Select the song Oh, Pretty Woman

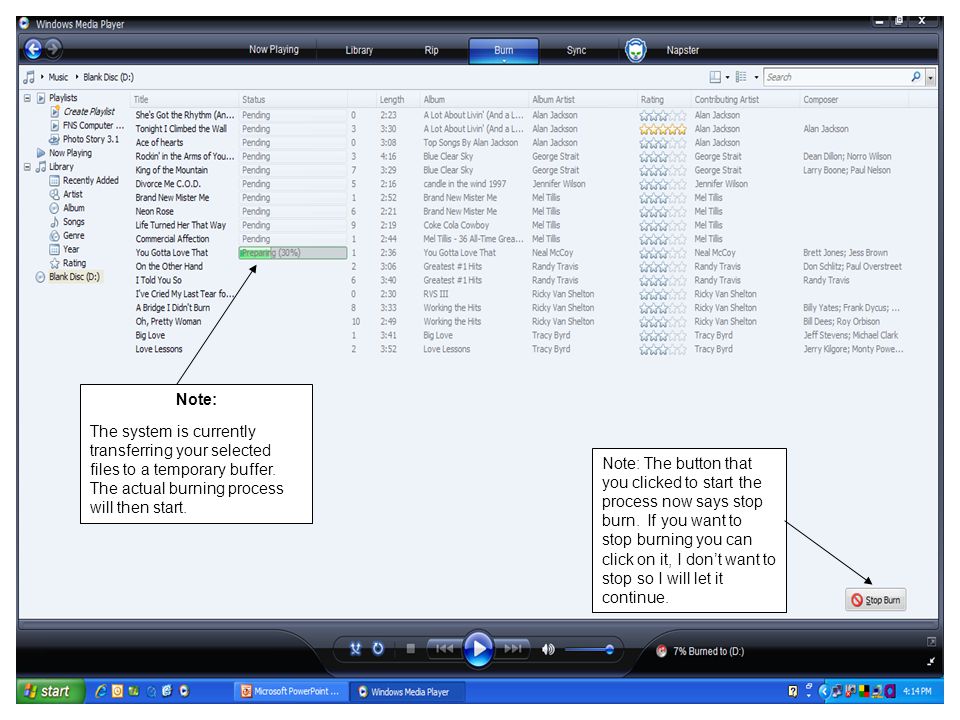click(168, 321)
